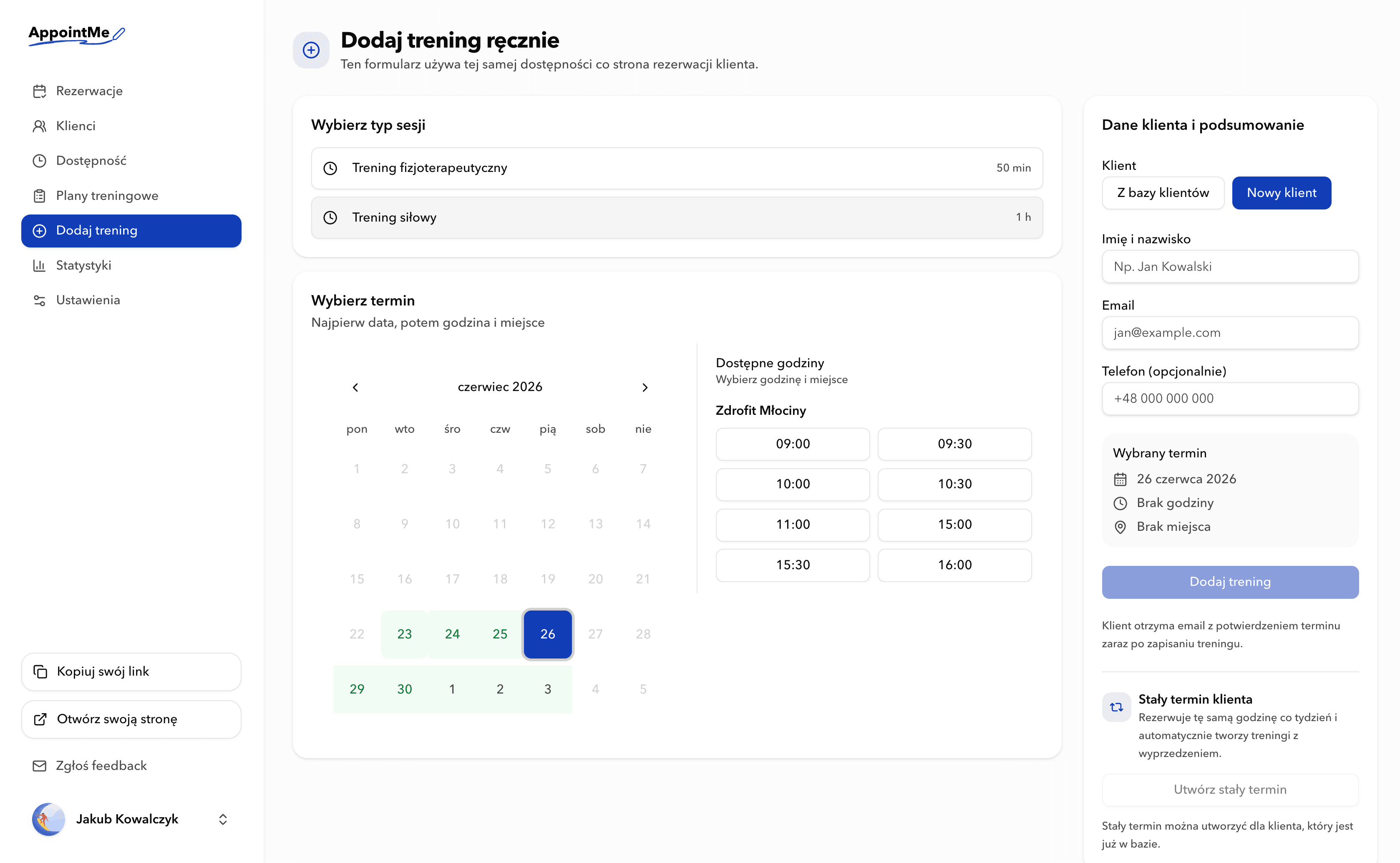Open Rezerwacje calendar icon in sidebar
Viewport: 1400px width, 863px height.
pos(39,91)
